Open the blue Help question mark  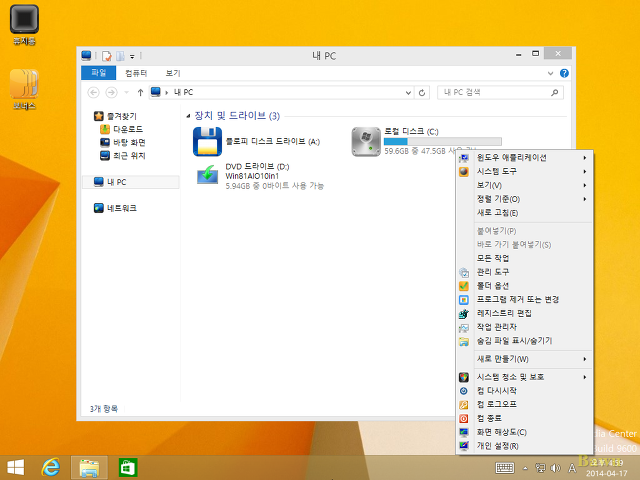click(564, 73)
